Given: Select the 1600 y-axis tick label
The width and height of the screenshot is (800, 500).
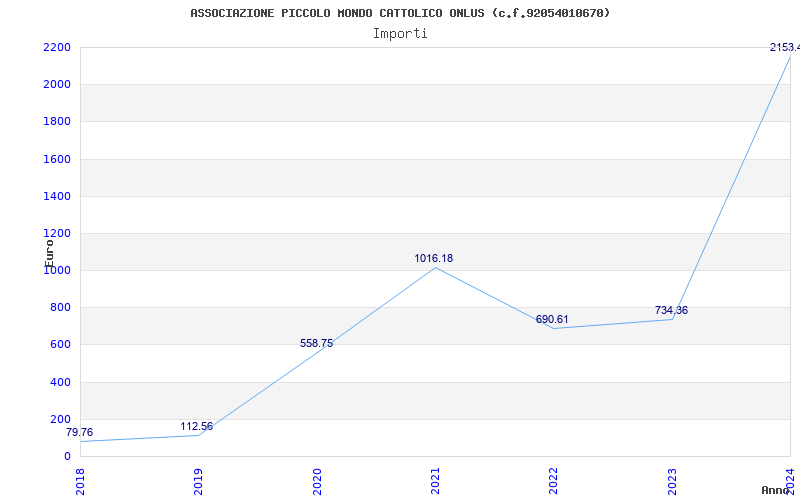Looking at the screenshot, I should (x=57, y=159).
